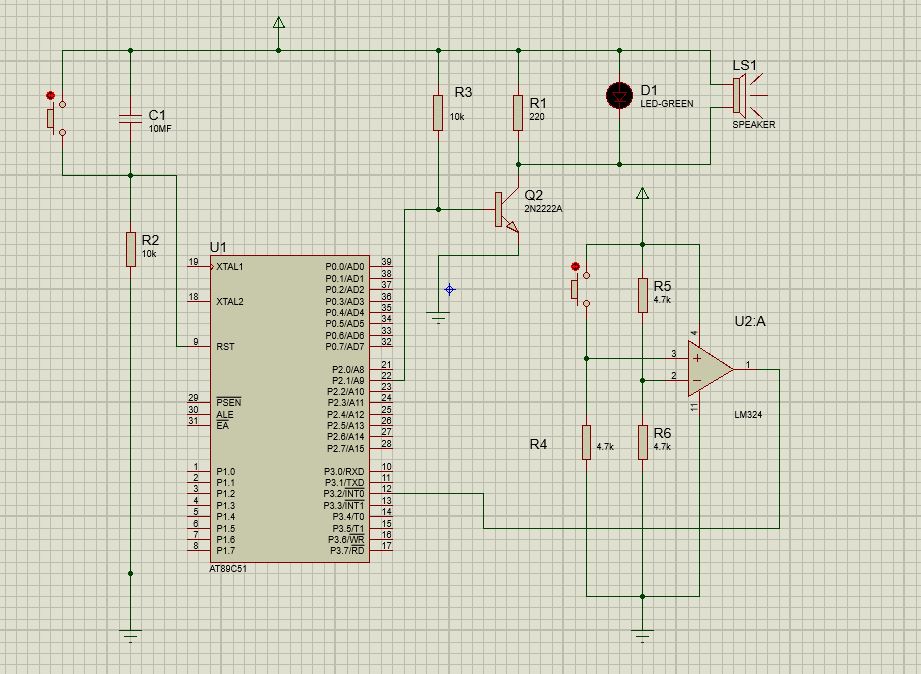Select capacitor C1 symbol
Screen dimensions: 921x674
click(130, 119)
